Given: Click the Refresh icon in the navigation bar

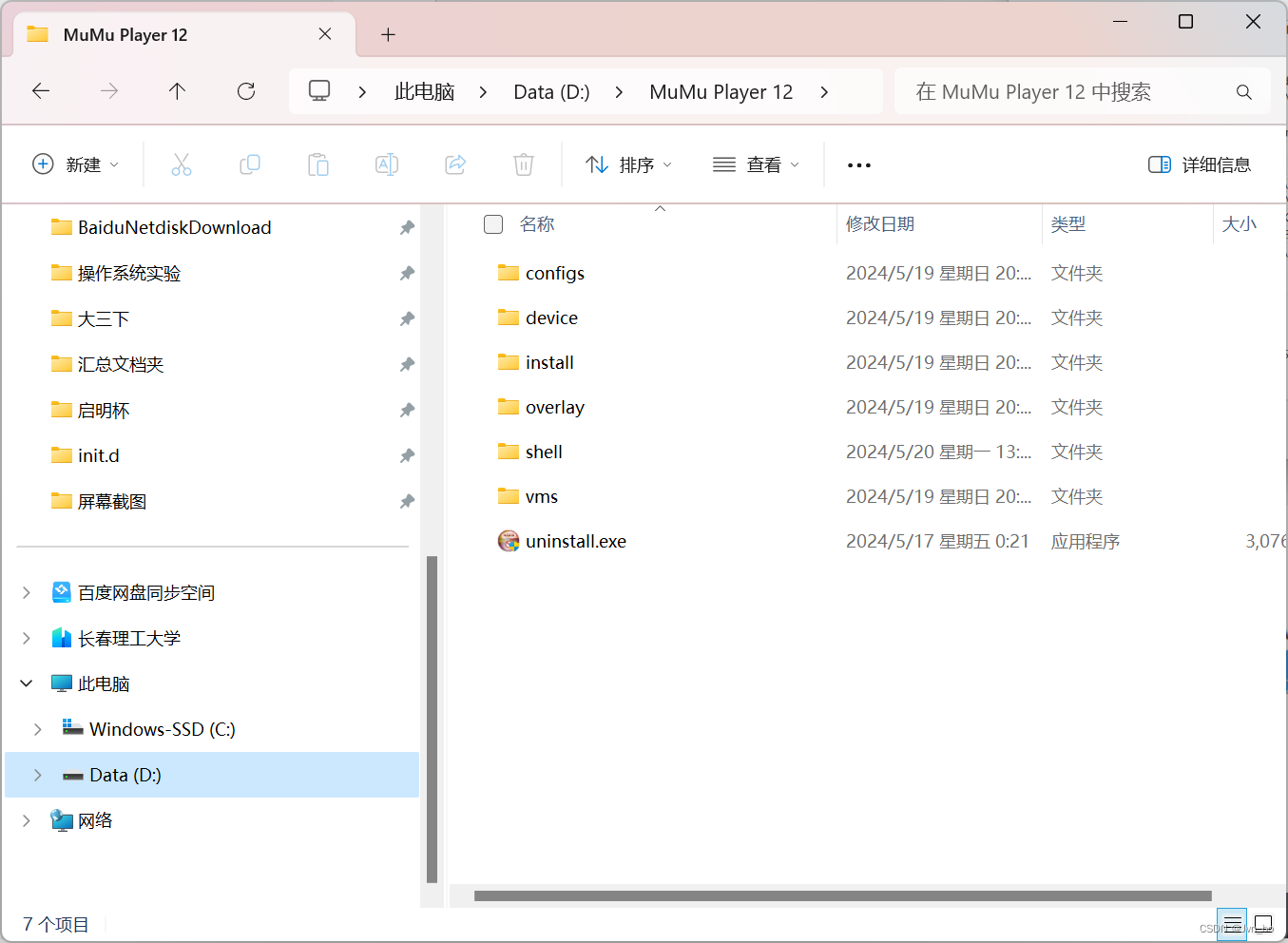Looking at the screenshot, I should (x=245, y=90).
